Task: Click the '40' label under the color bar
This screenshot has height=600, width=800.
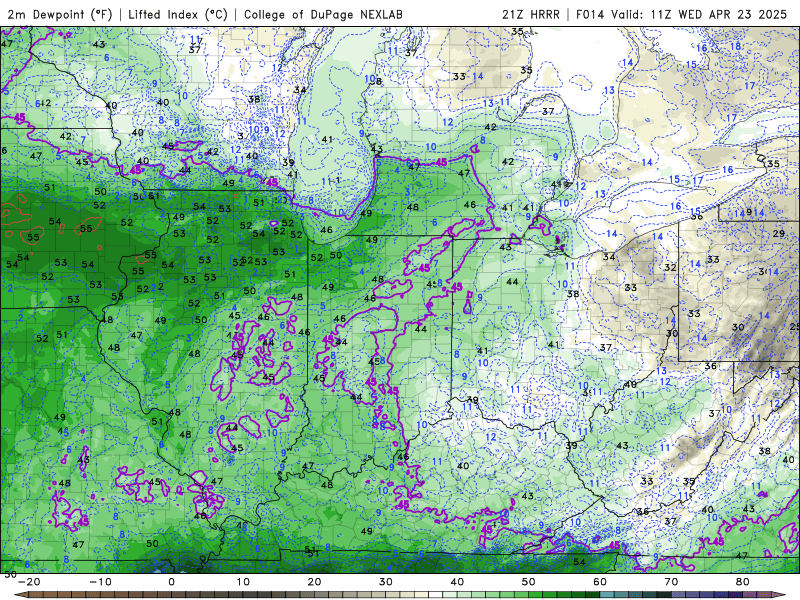Action: [457, 582]
